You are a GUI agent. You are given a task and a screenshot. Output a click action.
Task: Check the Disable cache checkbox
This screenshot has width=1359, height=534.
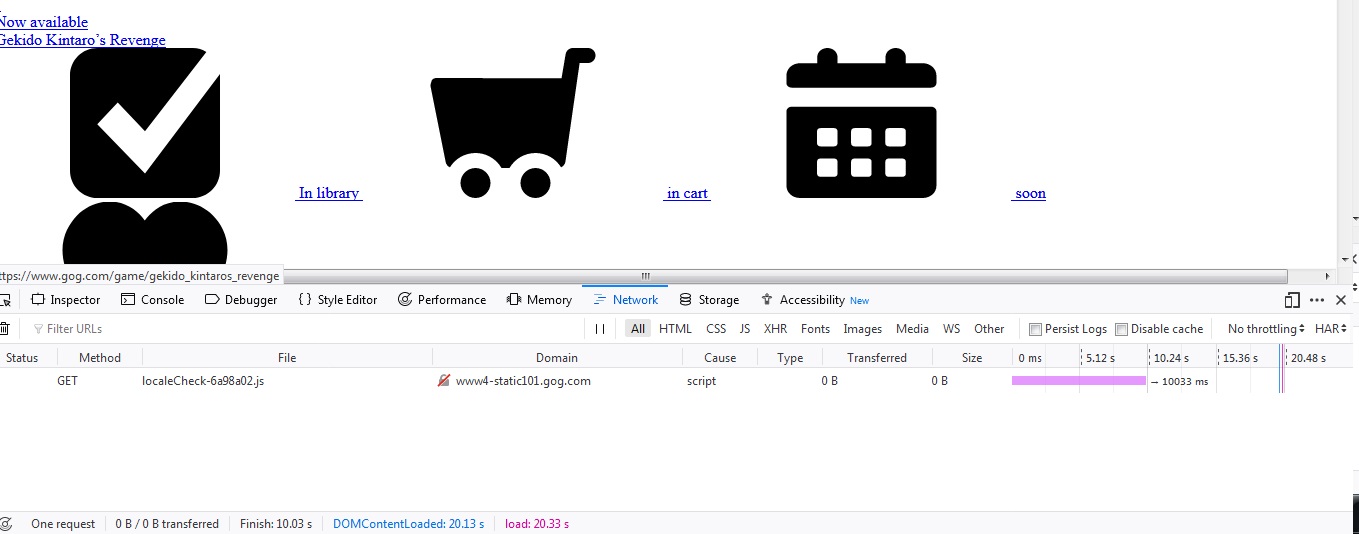1121,329
